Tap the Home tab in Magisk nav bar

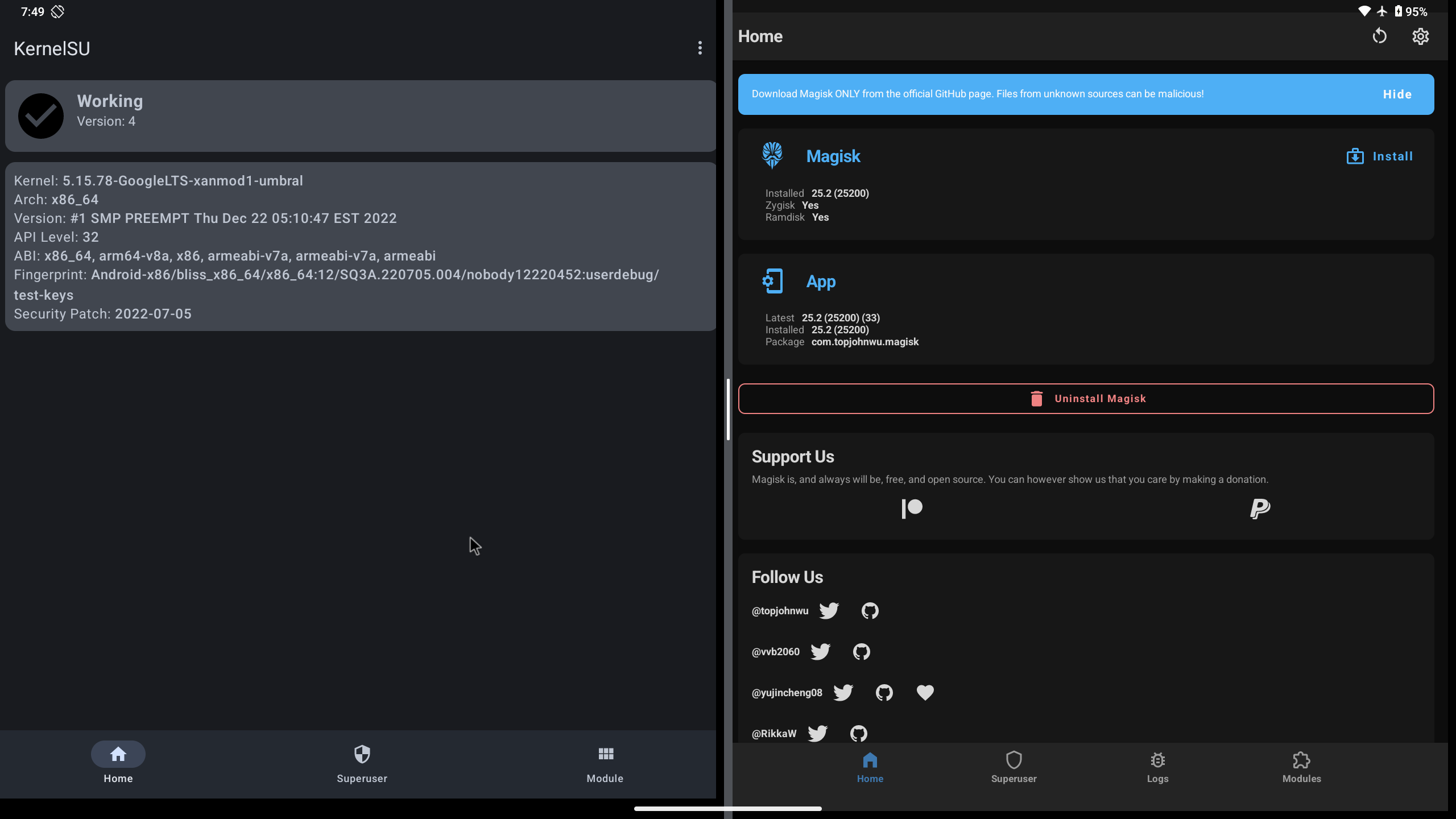point(870,768)
